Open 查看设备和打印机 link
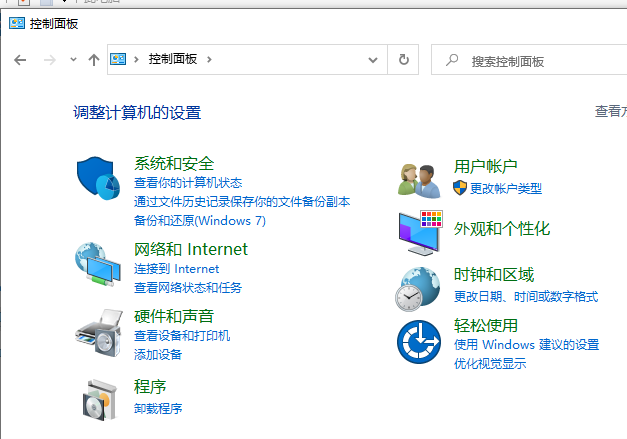The image size is (627, 439). (182, 335)
